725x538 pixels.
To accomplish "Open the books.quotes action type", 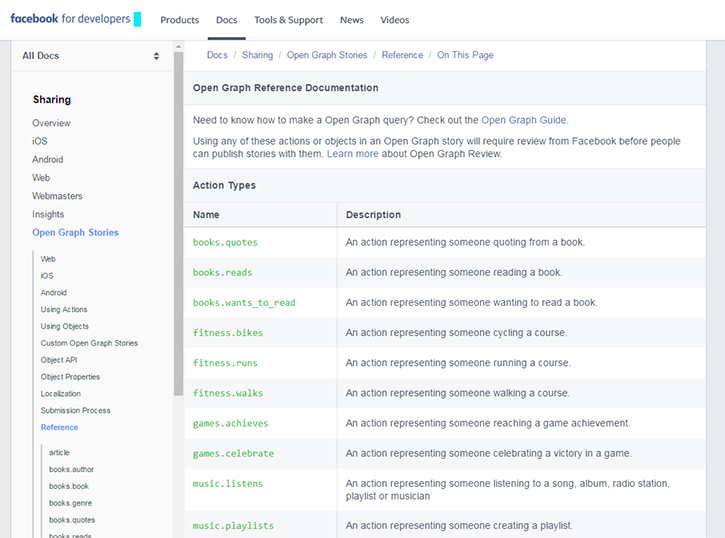I will (225, 242).
